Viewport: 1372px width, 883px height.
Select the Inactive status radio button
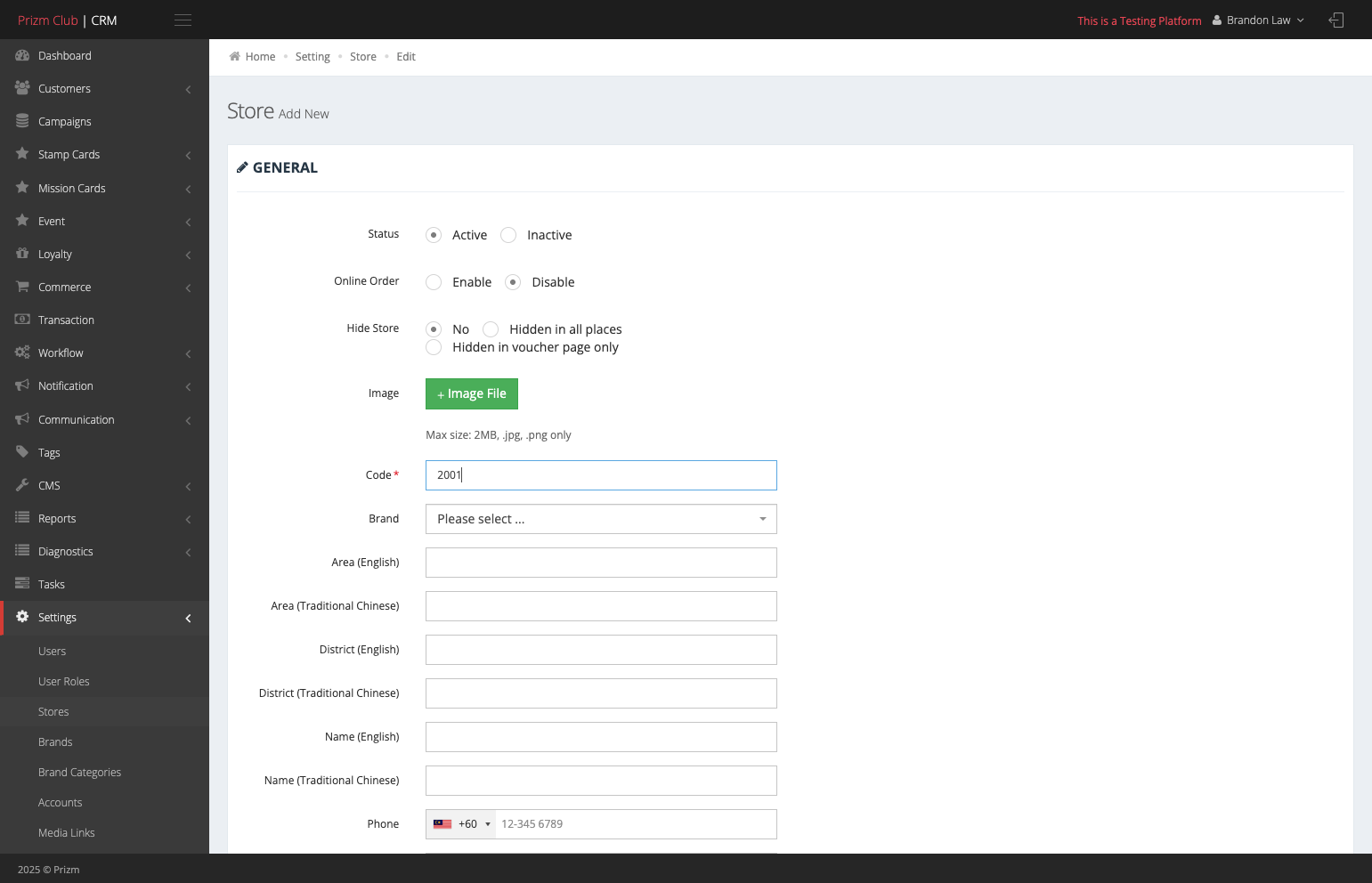click(508, 235)
